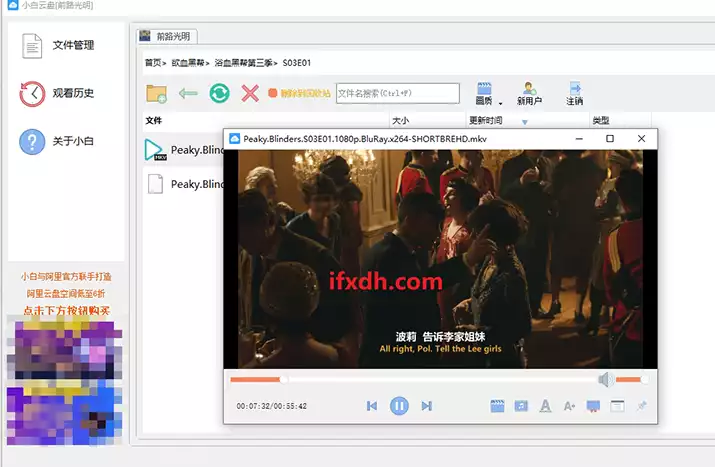Click the blue screen icon in player
715x467 pixels.
[x=593, y=406]
